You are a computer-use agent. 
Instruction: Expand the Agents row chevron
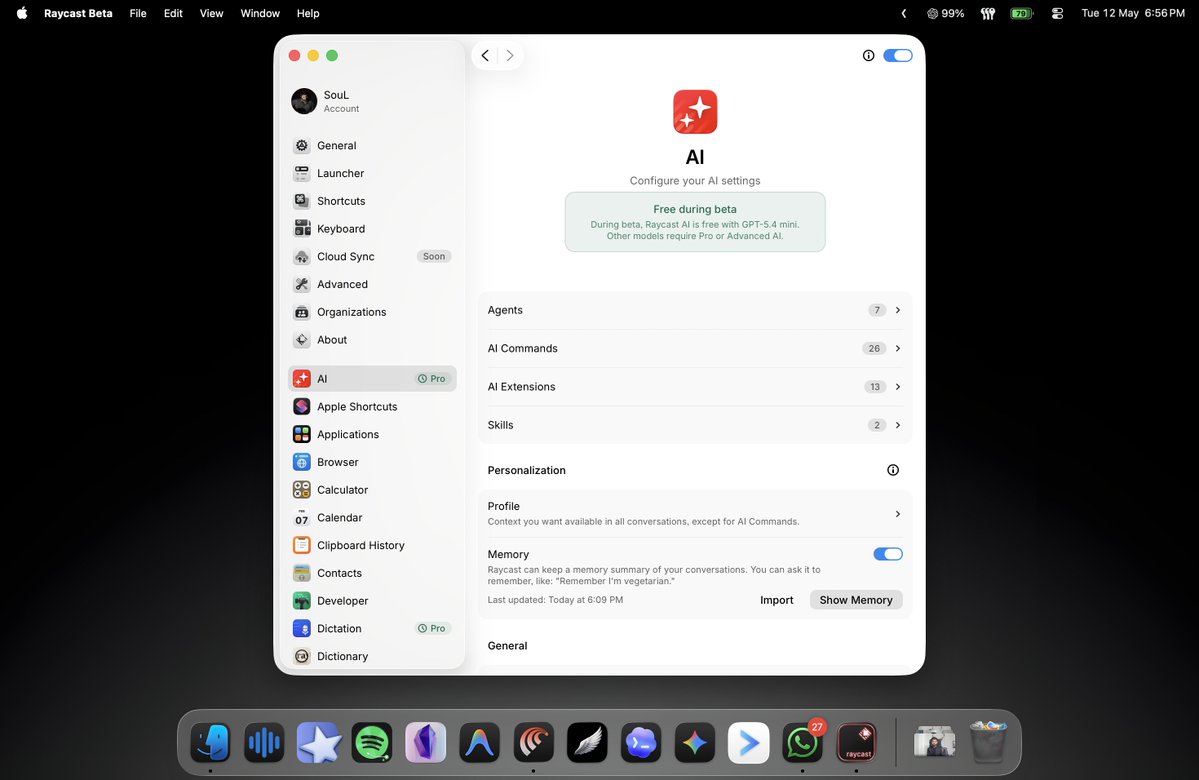coord(898,310)
